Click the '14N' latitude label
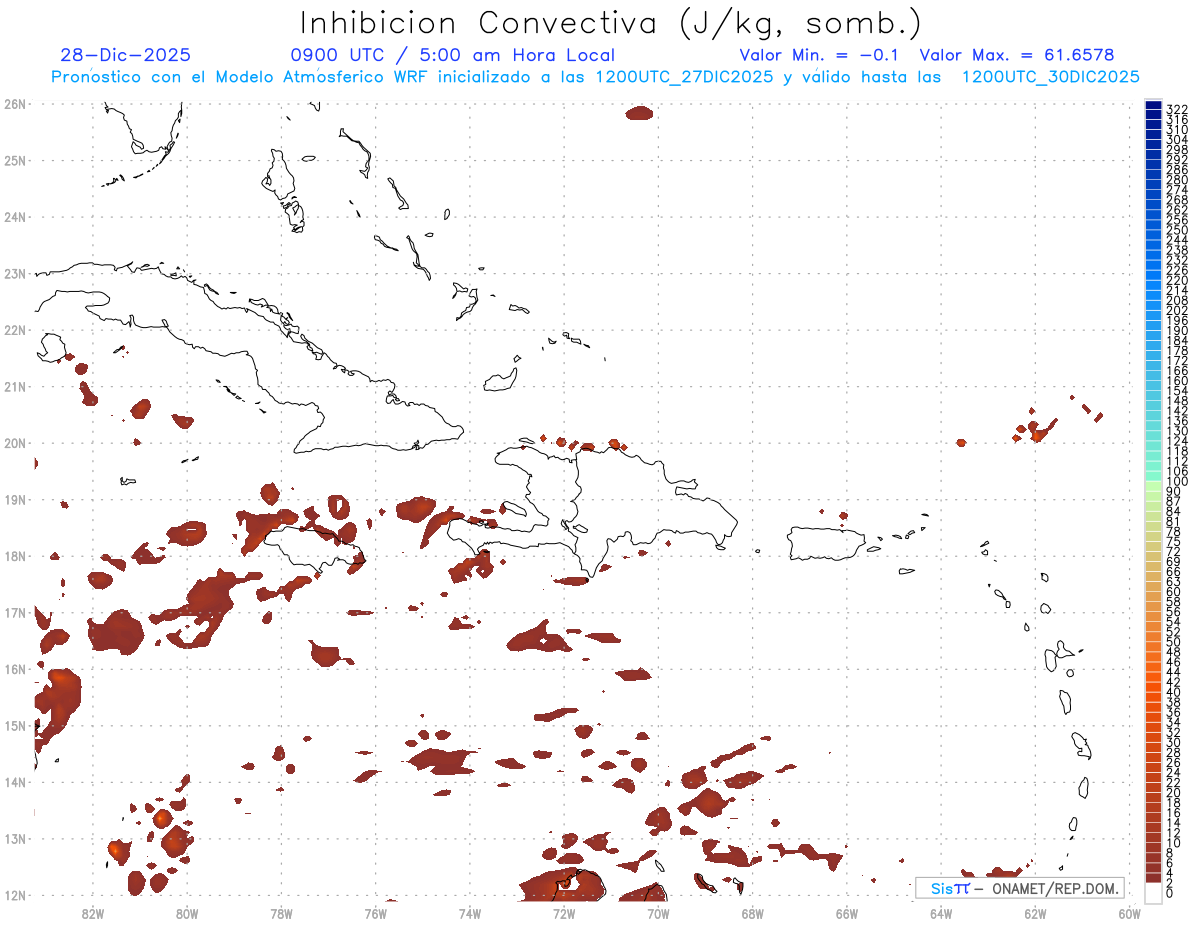This screenshot has width=1200, height=927. point(15,782)
